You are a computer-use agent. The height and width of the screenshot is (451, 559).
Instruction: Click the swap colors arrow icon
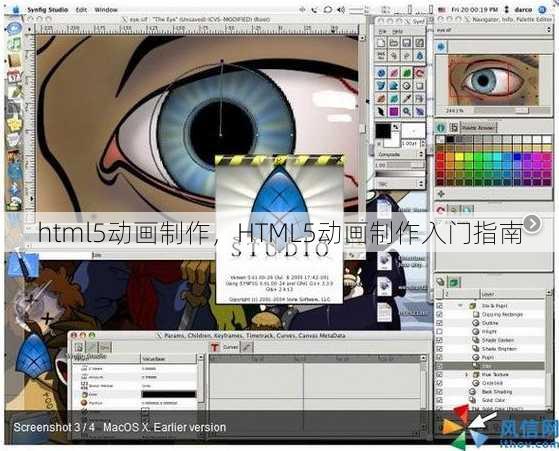[395, 127]
